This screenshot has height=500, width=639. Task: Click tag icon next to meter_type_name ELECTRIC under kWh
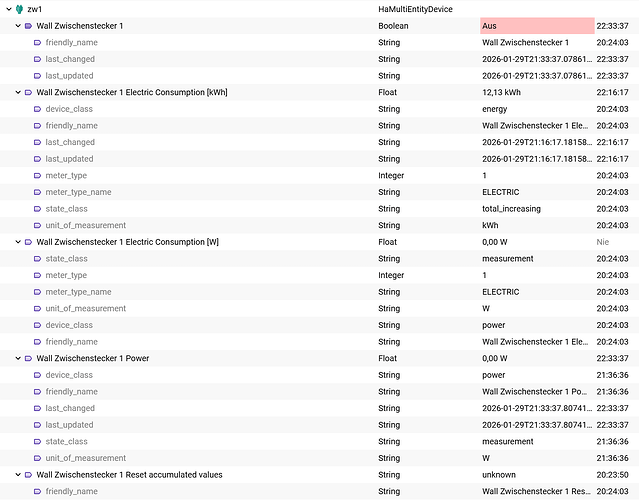click(x=37, y=192)
